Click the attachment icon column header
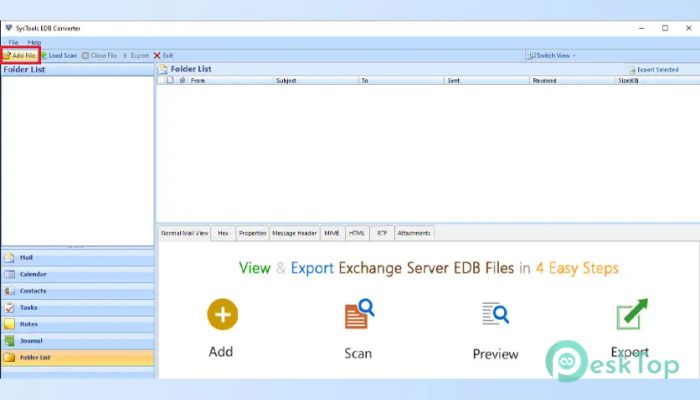 [182, 80]
